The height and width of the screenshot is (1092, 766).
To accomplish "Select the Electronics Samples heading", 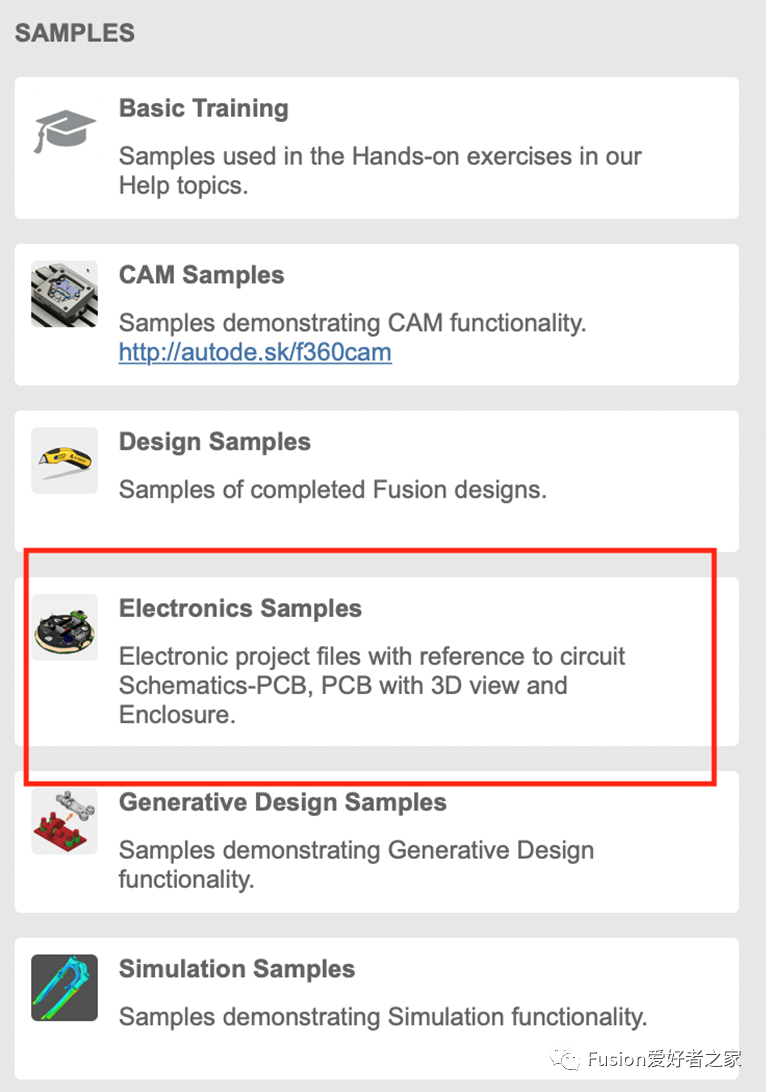I will (240, 609).
